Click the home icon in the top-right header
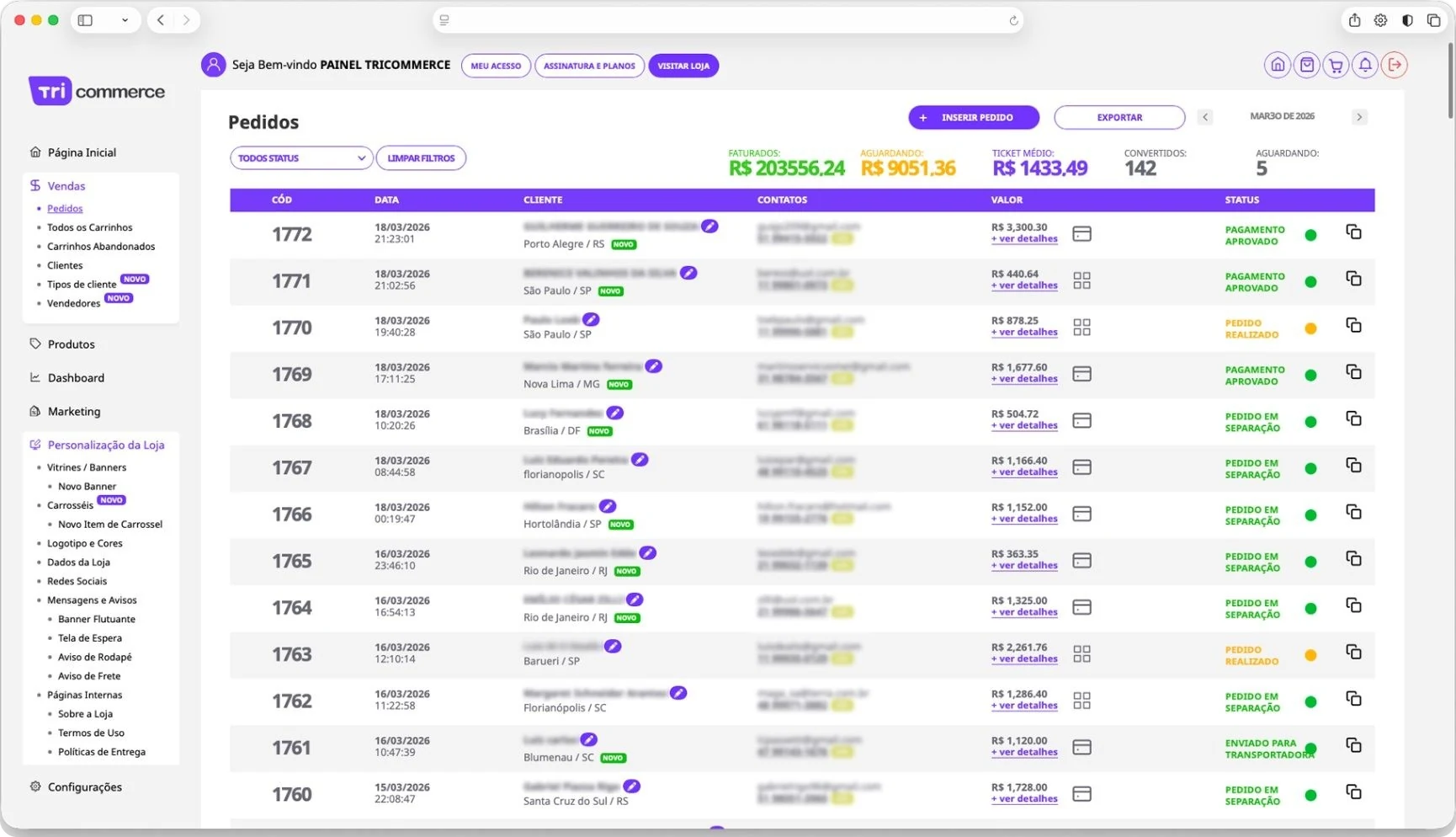Screen dimensions: 1456x837 [x=1277, y=65]
